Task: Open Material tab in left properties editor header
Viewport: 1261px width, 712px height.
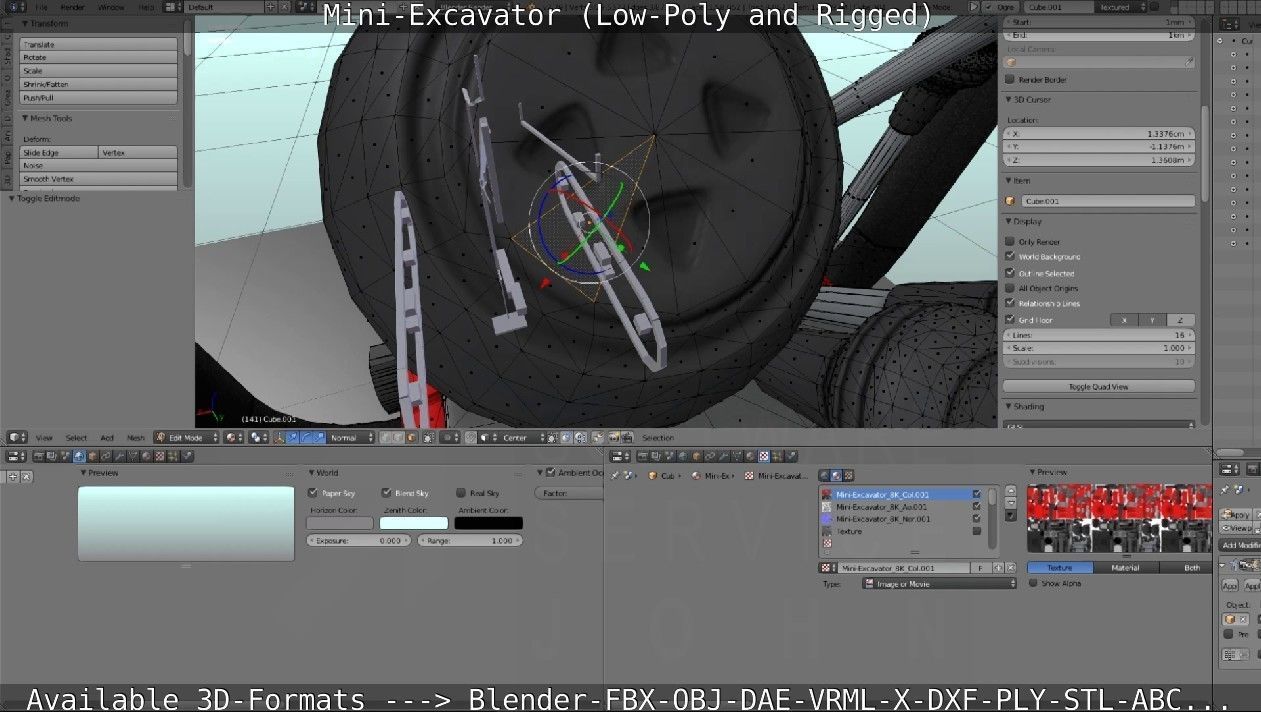Action: (146, 456)
